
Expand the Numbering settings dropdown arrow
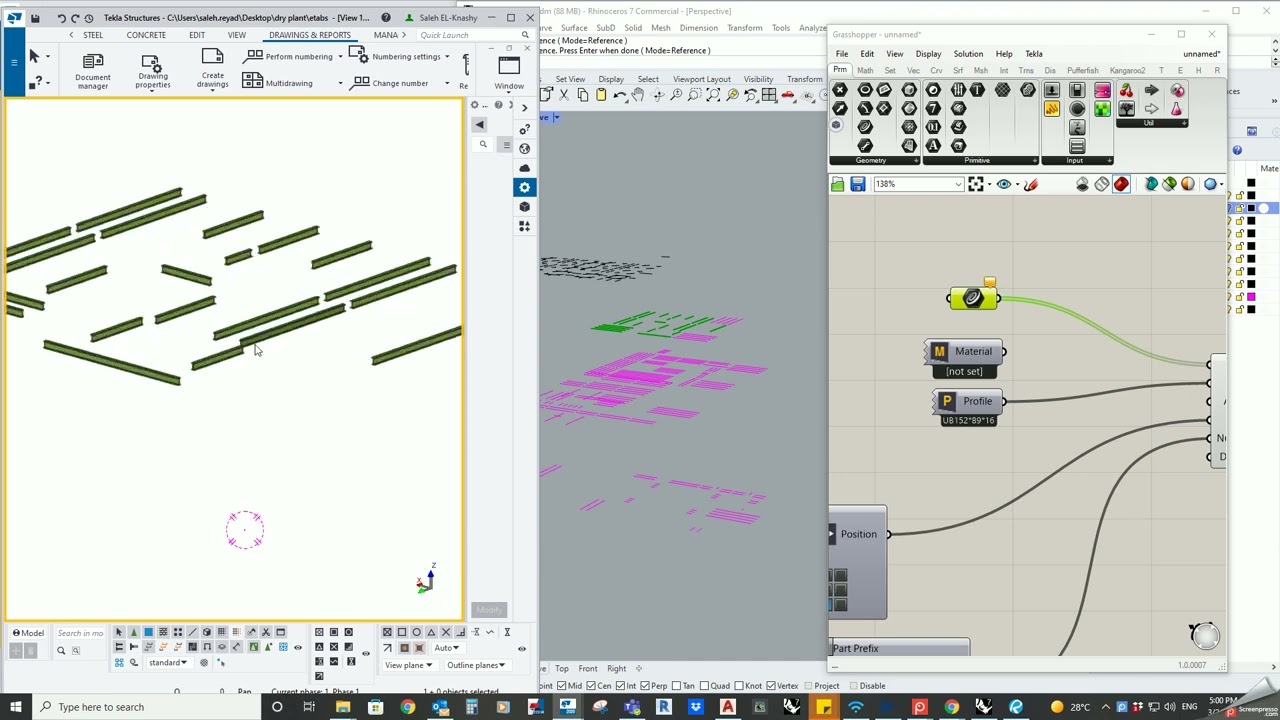[x=447, y=57]
